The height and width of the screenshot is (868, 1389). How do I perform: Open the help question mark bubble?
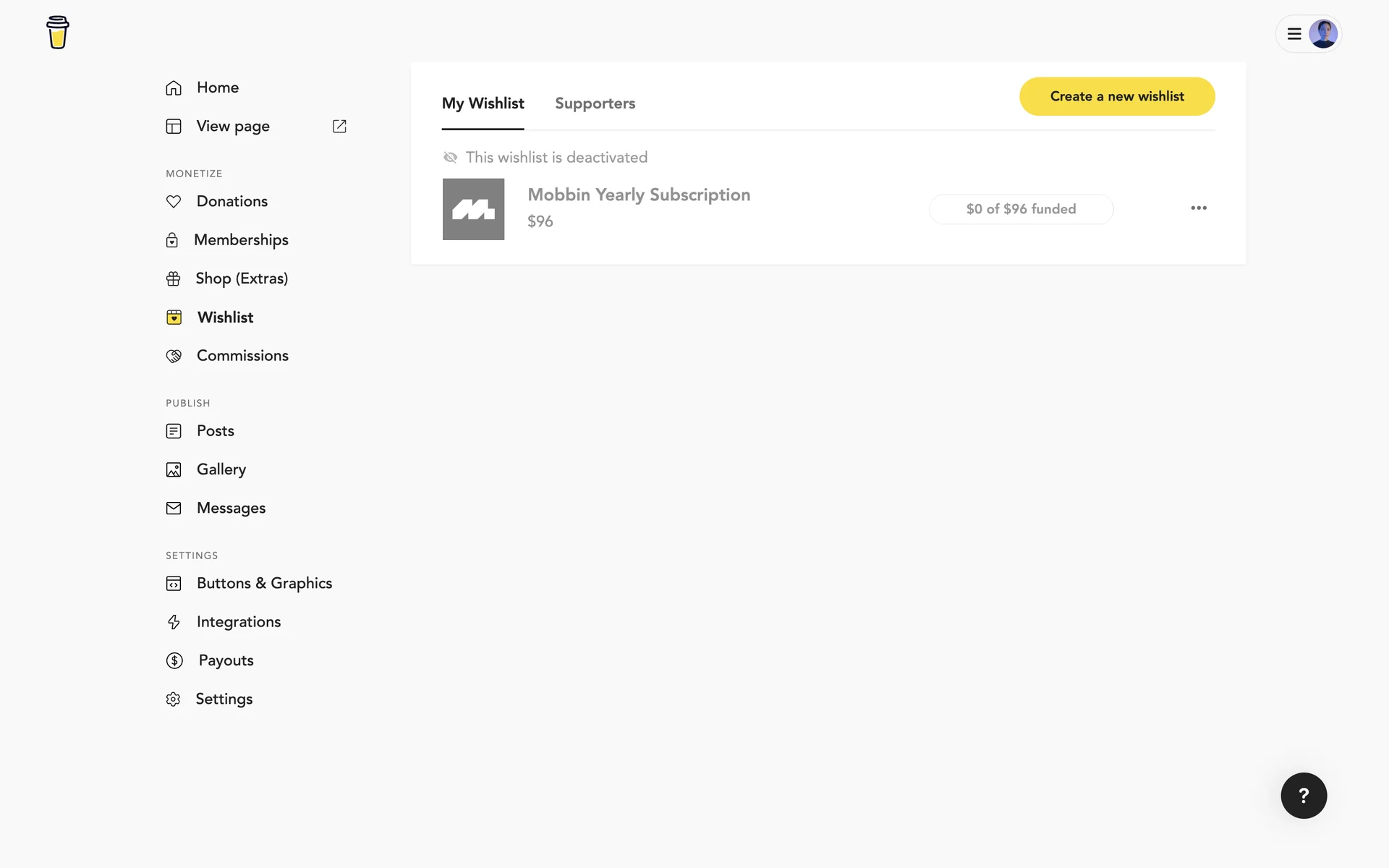(1304, 796)
